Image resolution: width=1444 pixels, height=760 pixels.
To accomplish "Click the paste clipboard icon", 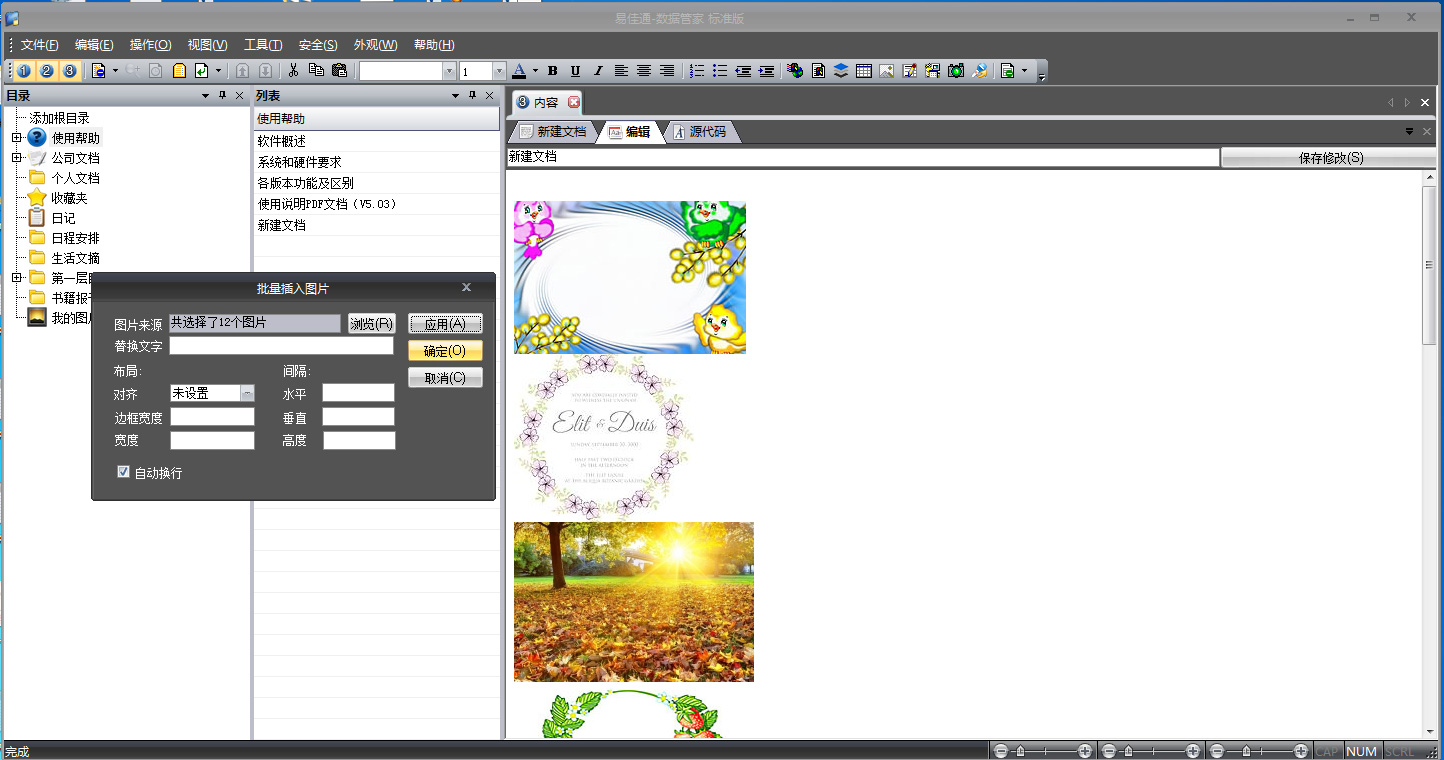I will click(x=339, y=71).
